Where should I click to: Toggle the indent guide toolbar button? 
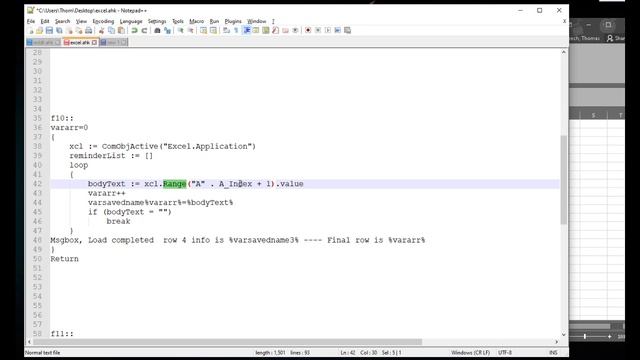pyautogui.click(x=246, y=31)
